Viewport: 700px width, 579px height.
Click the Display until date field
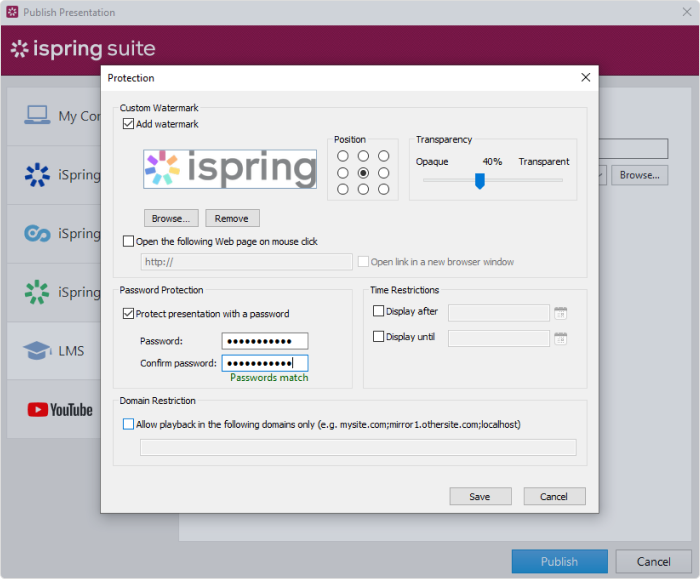click(x=499, y=338)
